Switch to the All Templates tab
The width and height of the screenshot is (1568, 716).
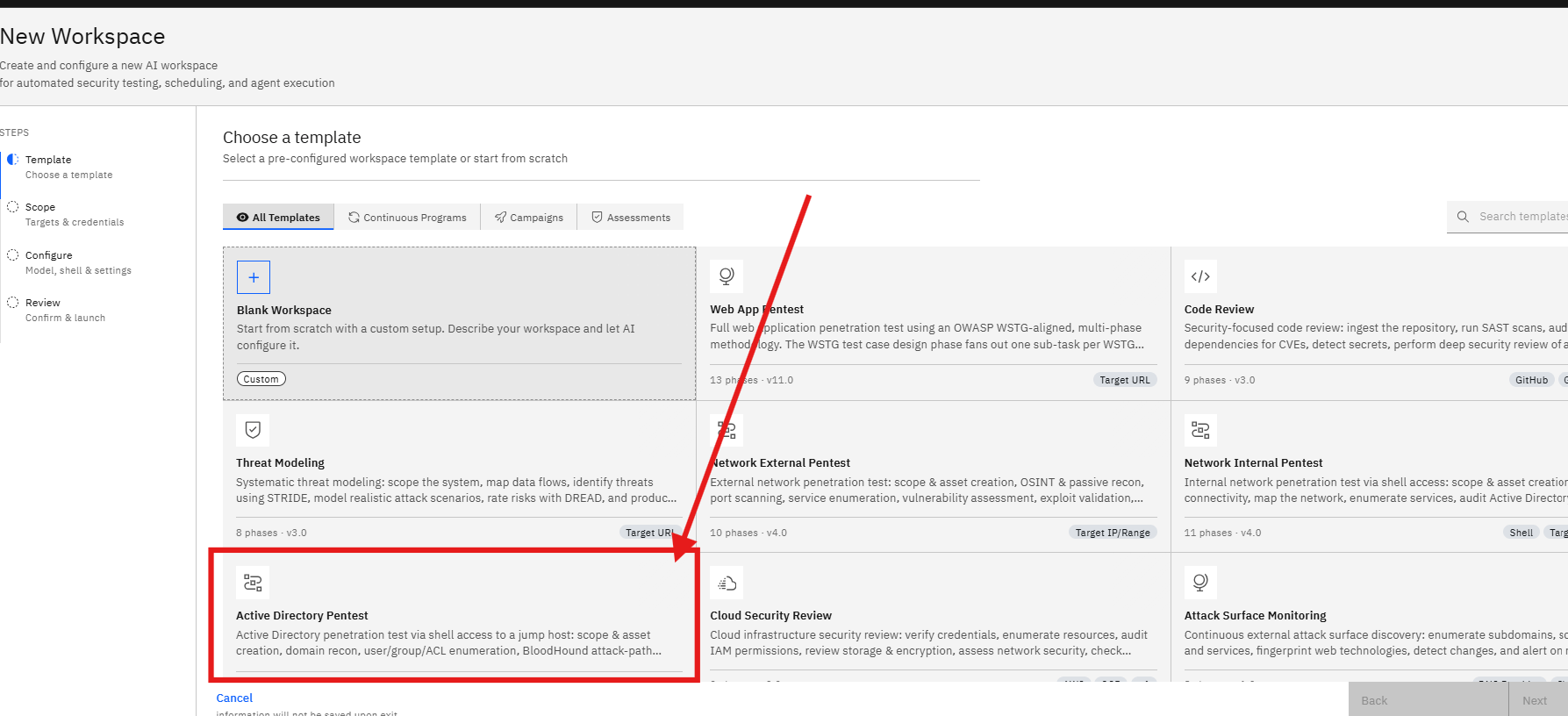[x=278, y=218]
